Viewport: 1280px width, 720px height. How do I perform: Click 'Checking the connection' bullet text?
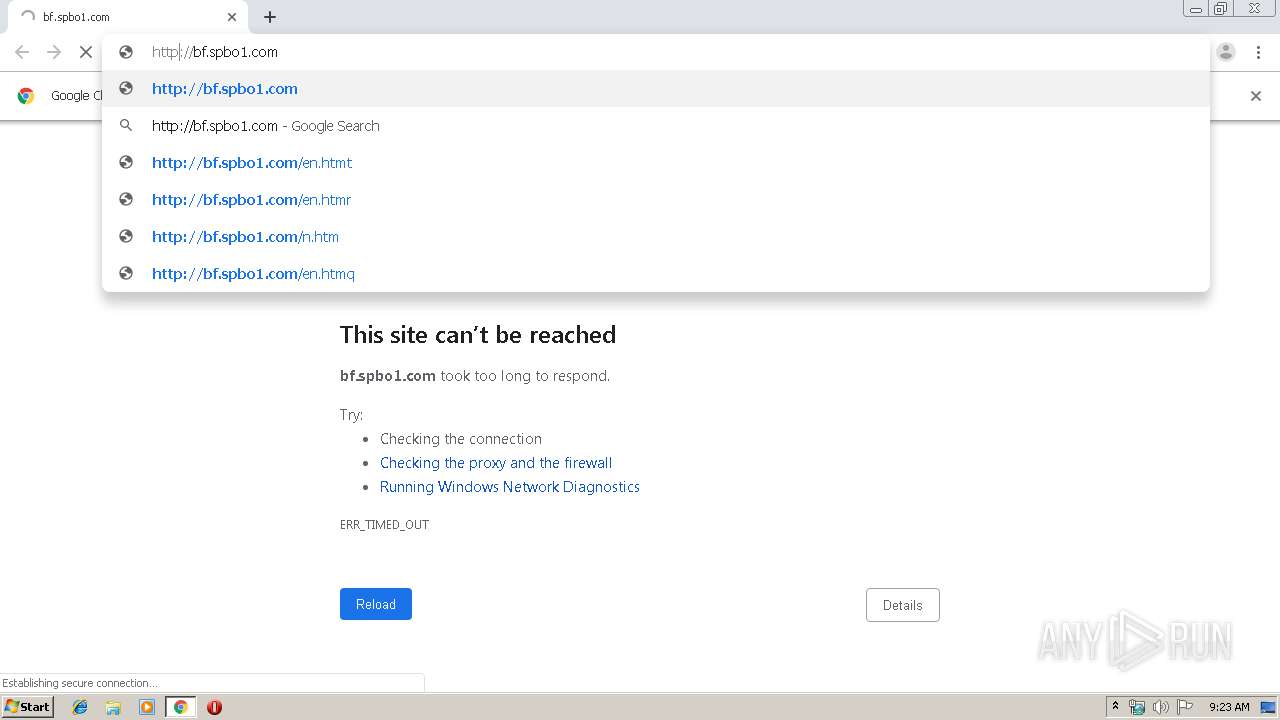[x=461, y=439]
